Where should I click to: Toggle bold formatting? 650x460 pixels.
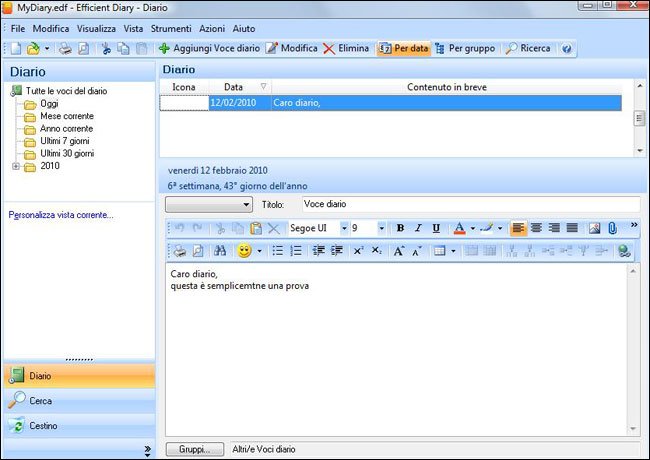(400, 228)
